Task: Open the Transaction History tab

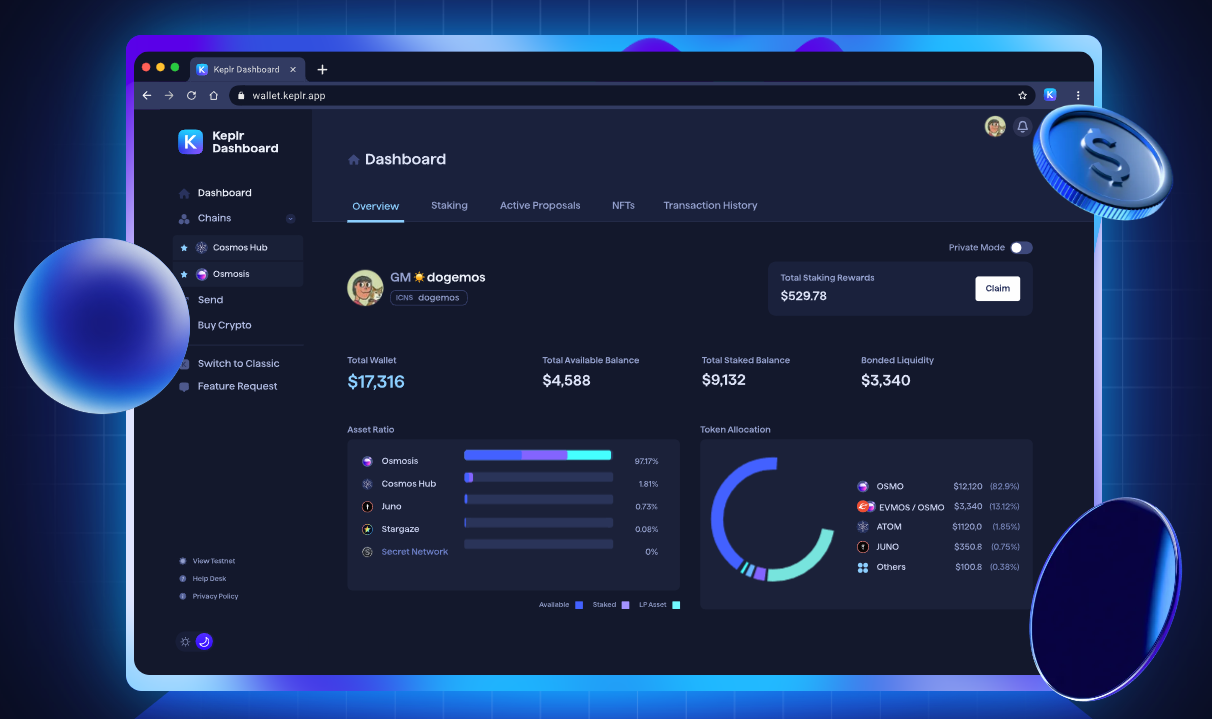Action: click(x=710, y=206)
